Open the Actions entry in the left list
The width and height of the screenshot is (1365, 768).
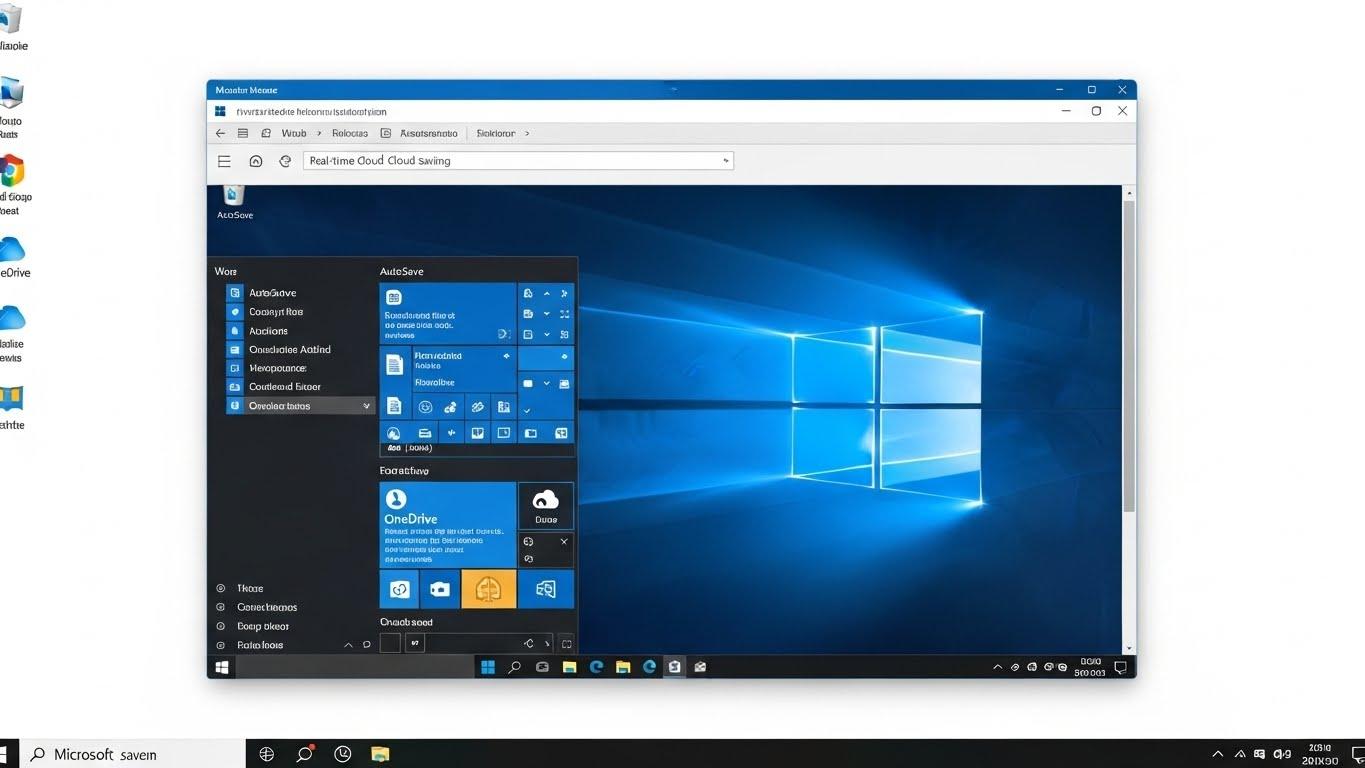point(267,330)
